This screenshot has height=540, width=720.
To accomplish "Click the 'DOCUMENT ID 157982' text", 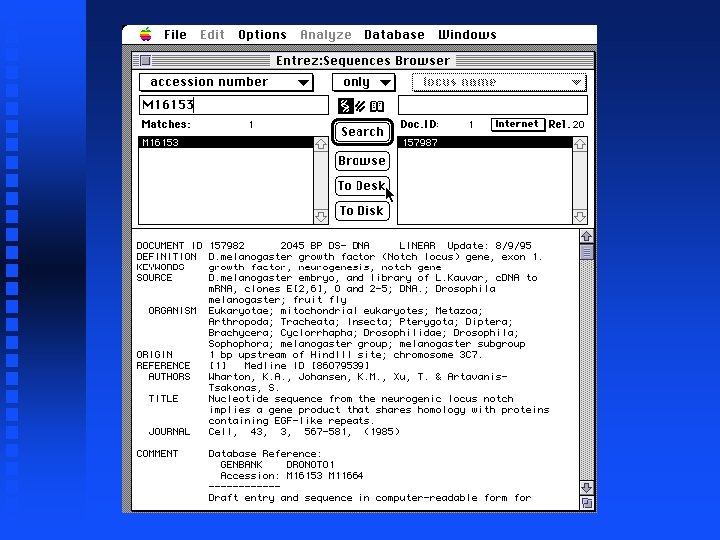I will (191, 246).
